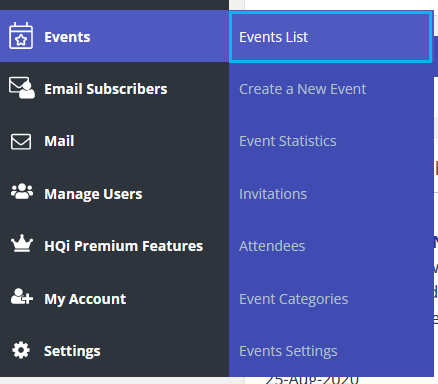Screen dimensions: 438x384
Task: Click the Email Subscribers envelope icon
Action: click(22, 88)
